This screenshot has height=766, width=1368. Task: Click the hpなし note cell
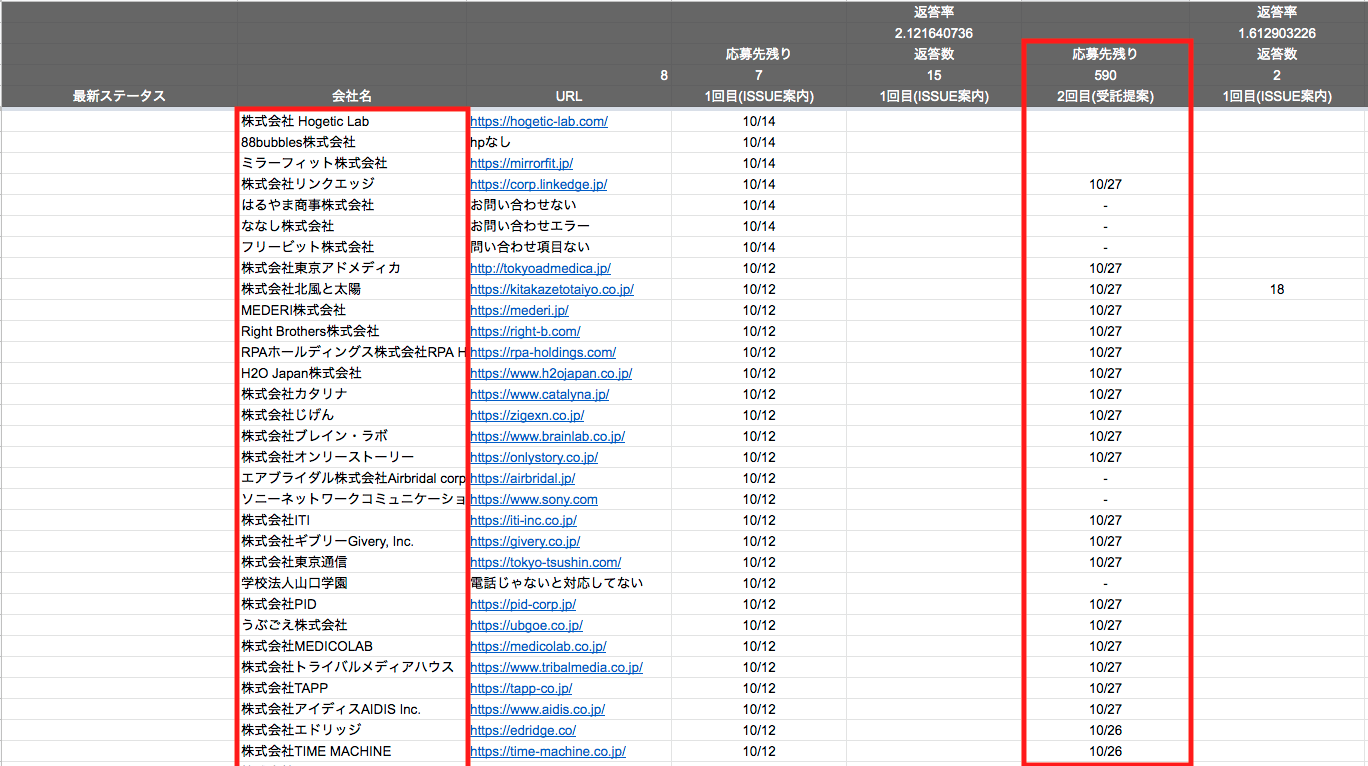569,142
